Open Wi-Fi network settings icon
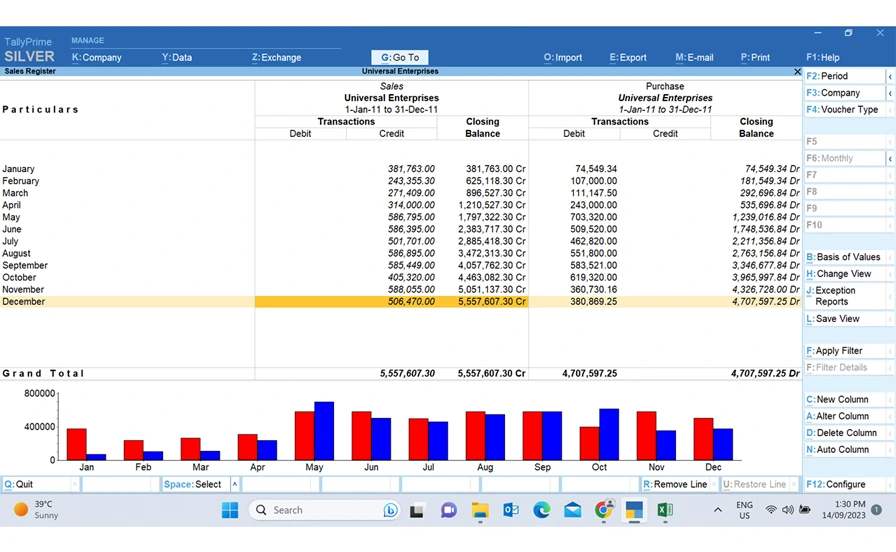This screenshot has height=552, width=896. pyautogui.click(x=771, y=510)
